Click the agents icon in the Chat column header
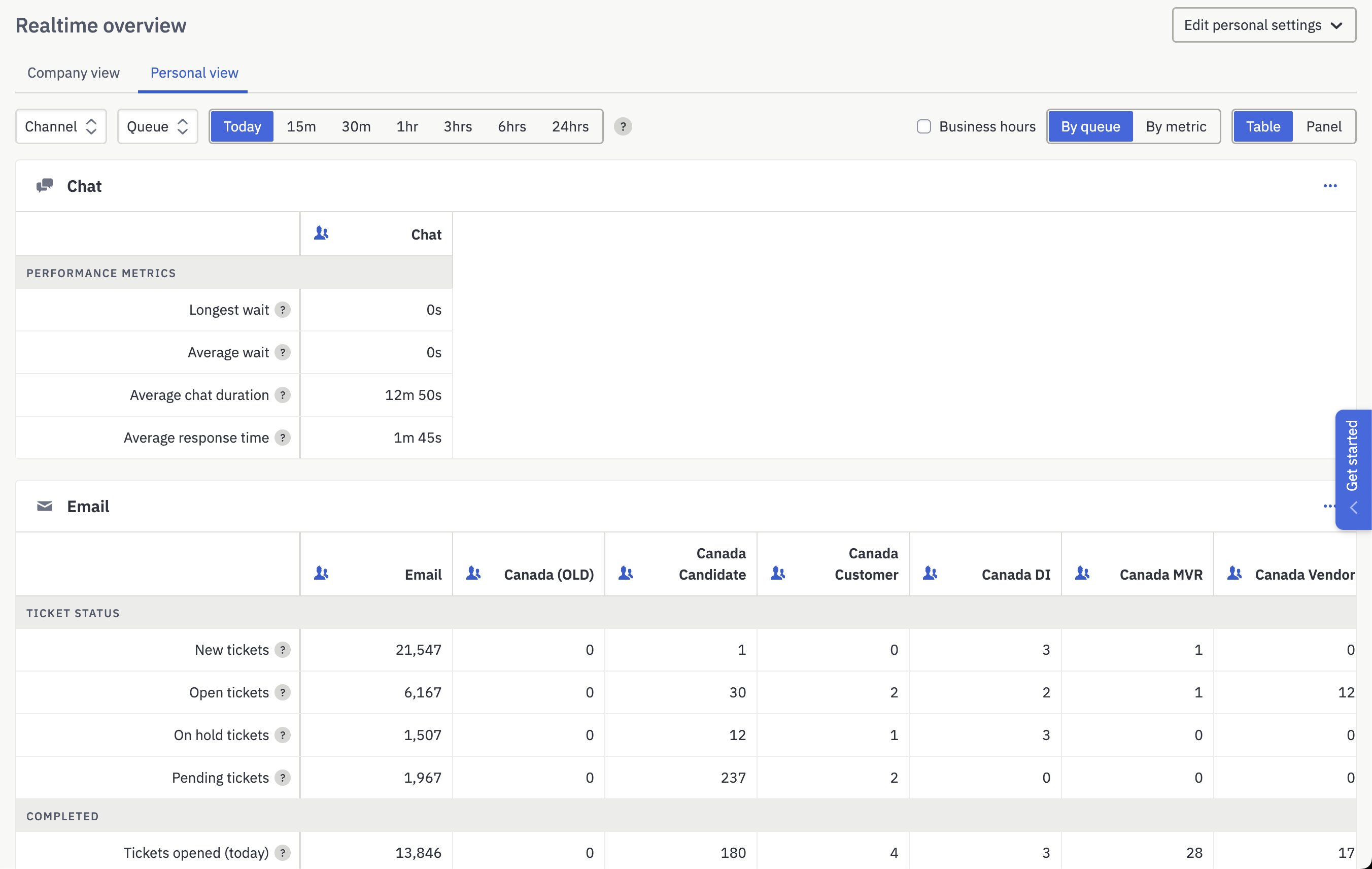The image size is (1372, 869). tap(321, 233)
